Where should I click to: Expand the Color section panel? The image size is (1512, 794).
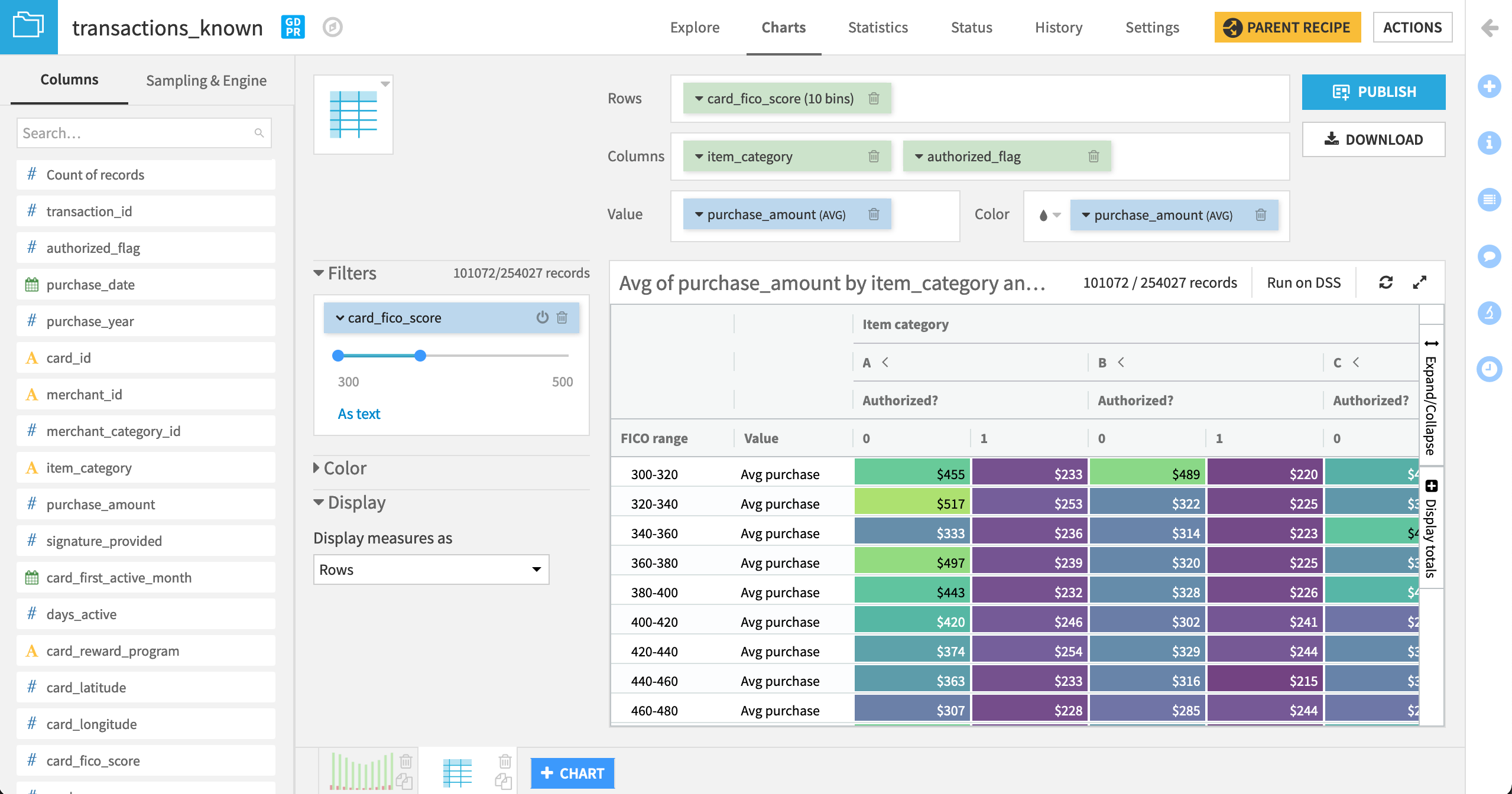tap(345, 467)
